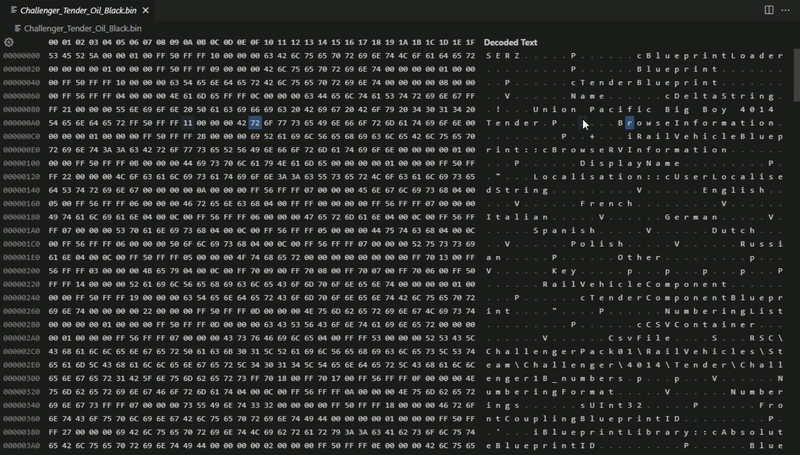
Task: Click the 15 column header
Action: (336, 42)
